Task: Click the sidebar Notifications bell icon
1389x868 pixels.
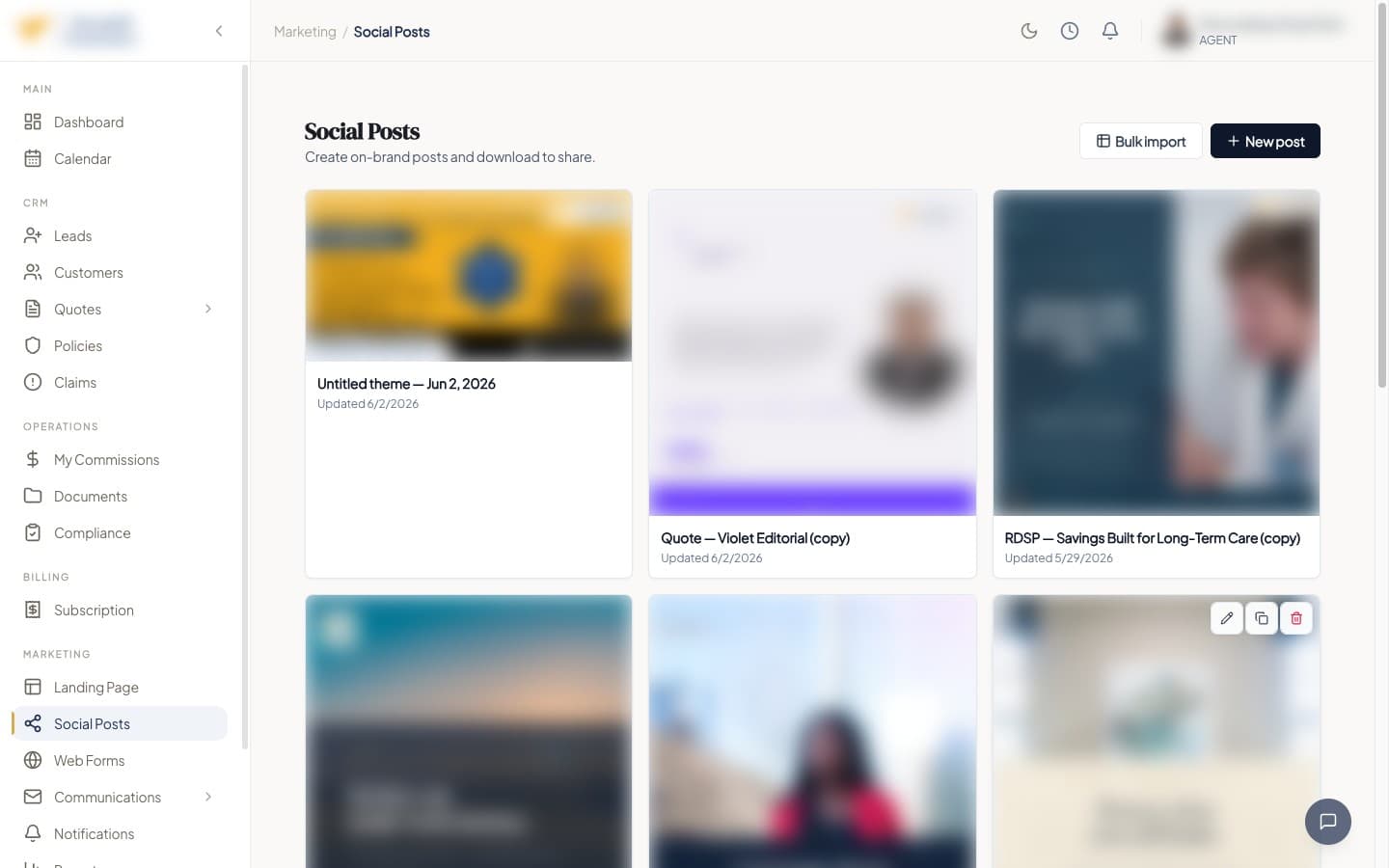Action: (x=33, y=833)
